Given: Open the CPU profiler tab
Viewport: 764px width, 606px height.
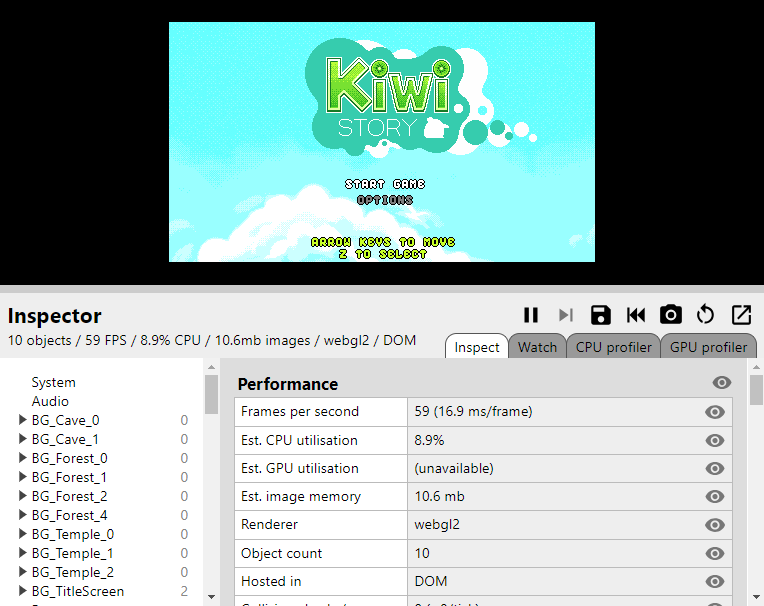Looking at the screenshot, I should pyautogui.click(x=613, y=347).
